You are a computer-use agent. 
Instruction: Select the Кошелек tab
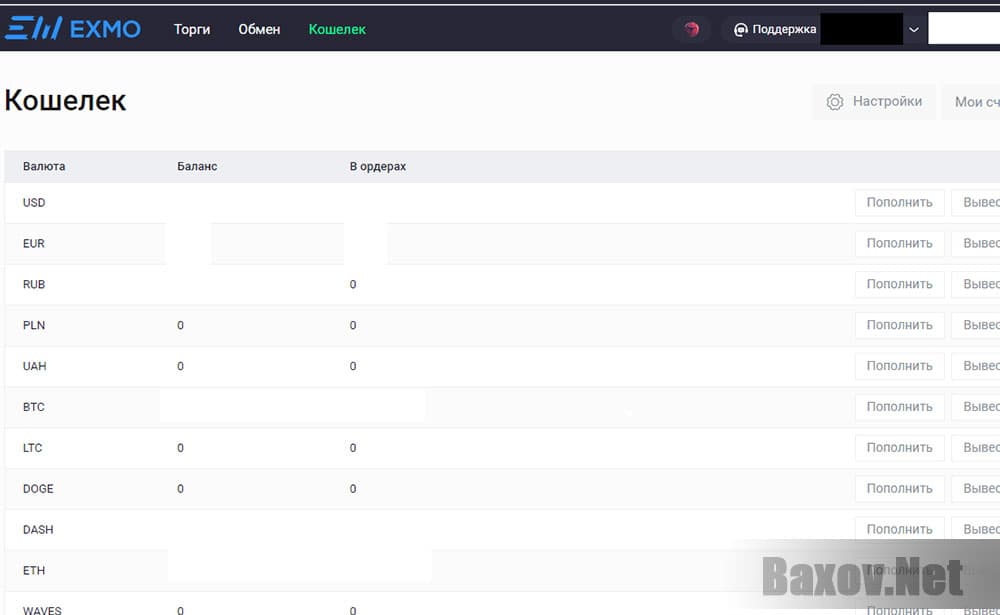(337, 29)
